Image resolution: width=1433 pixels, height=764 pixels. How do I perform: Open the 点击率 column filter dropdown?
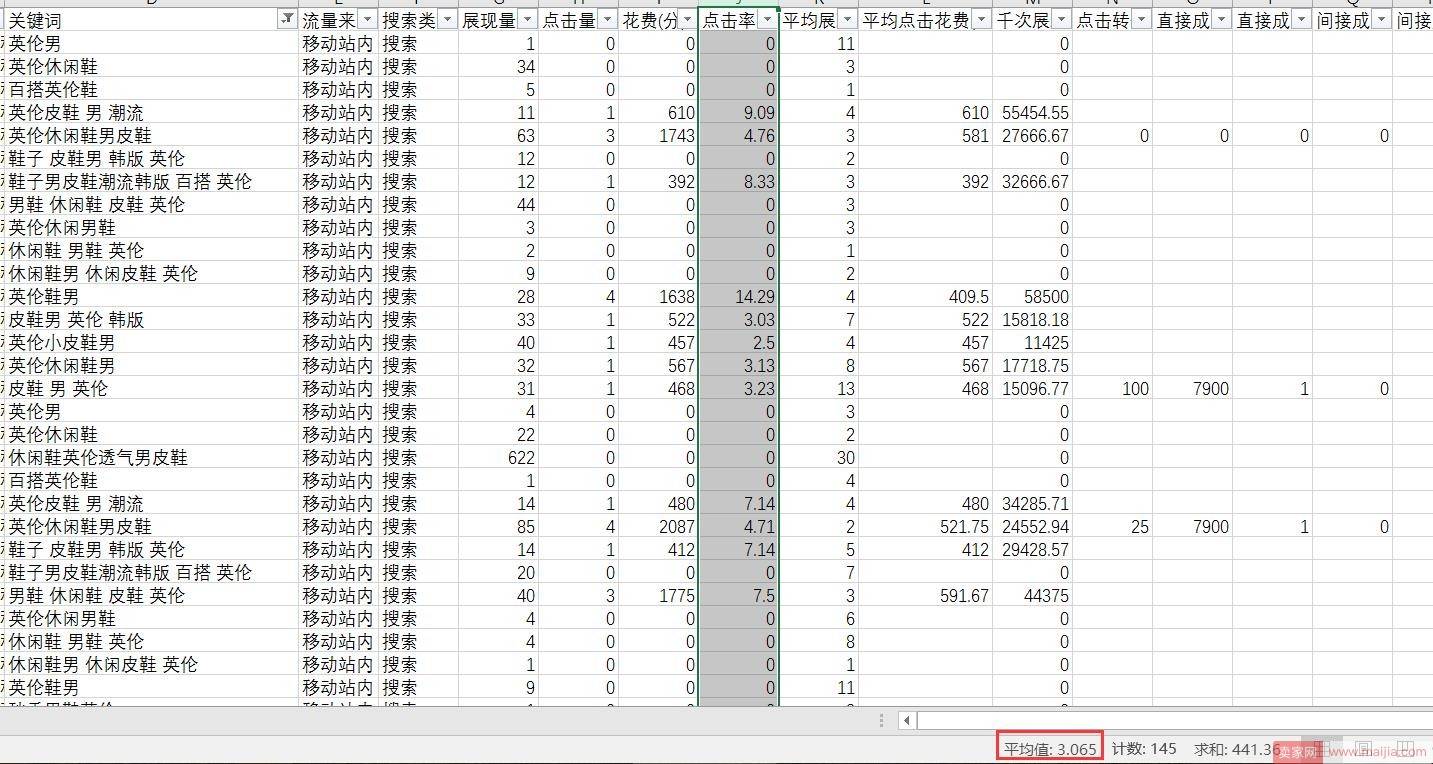(767, 20)
